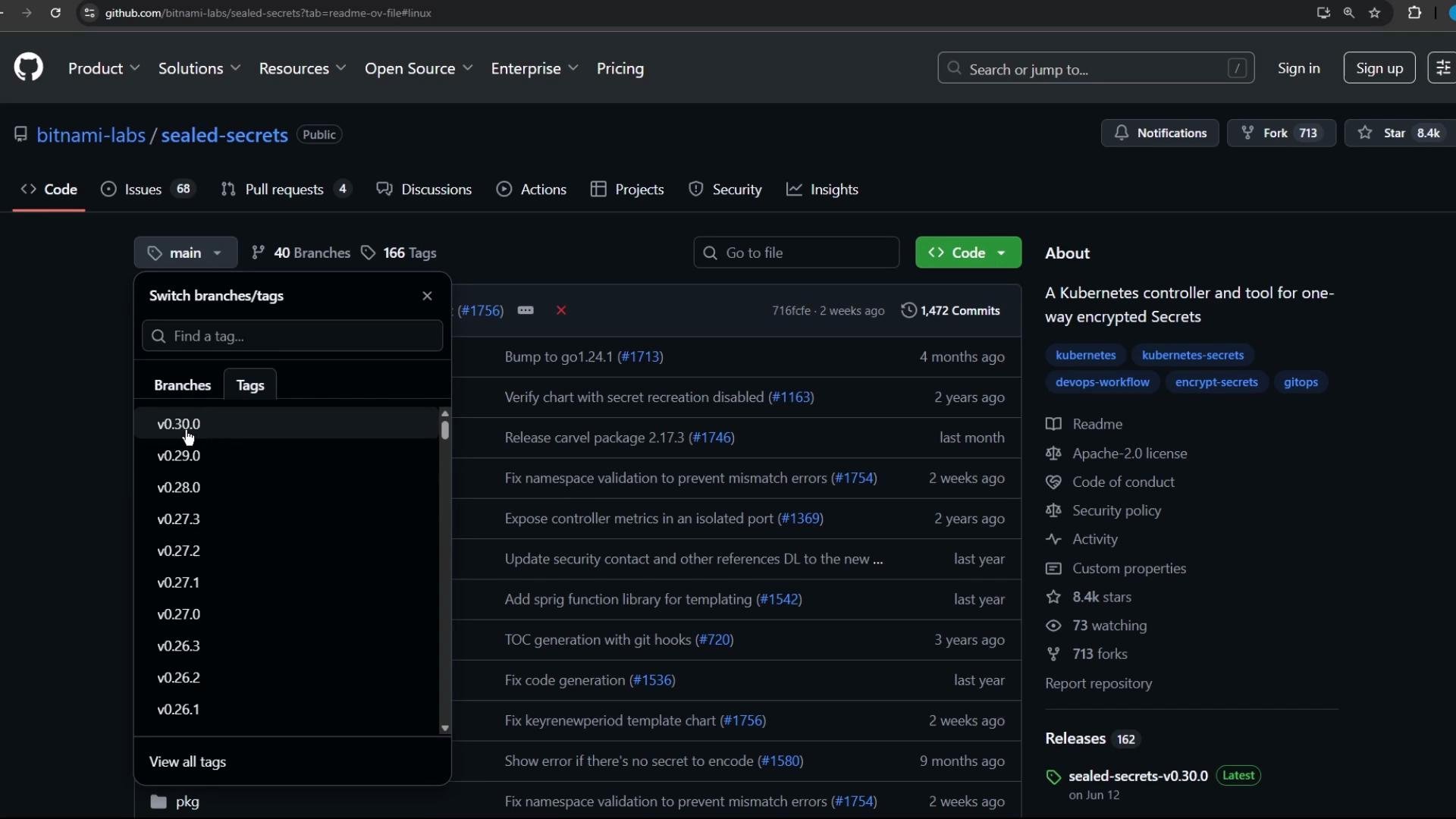Open 166 Tags page
The image size is (1456, 819).
pyautogui.click(x=400, y=253)
